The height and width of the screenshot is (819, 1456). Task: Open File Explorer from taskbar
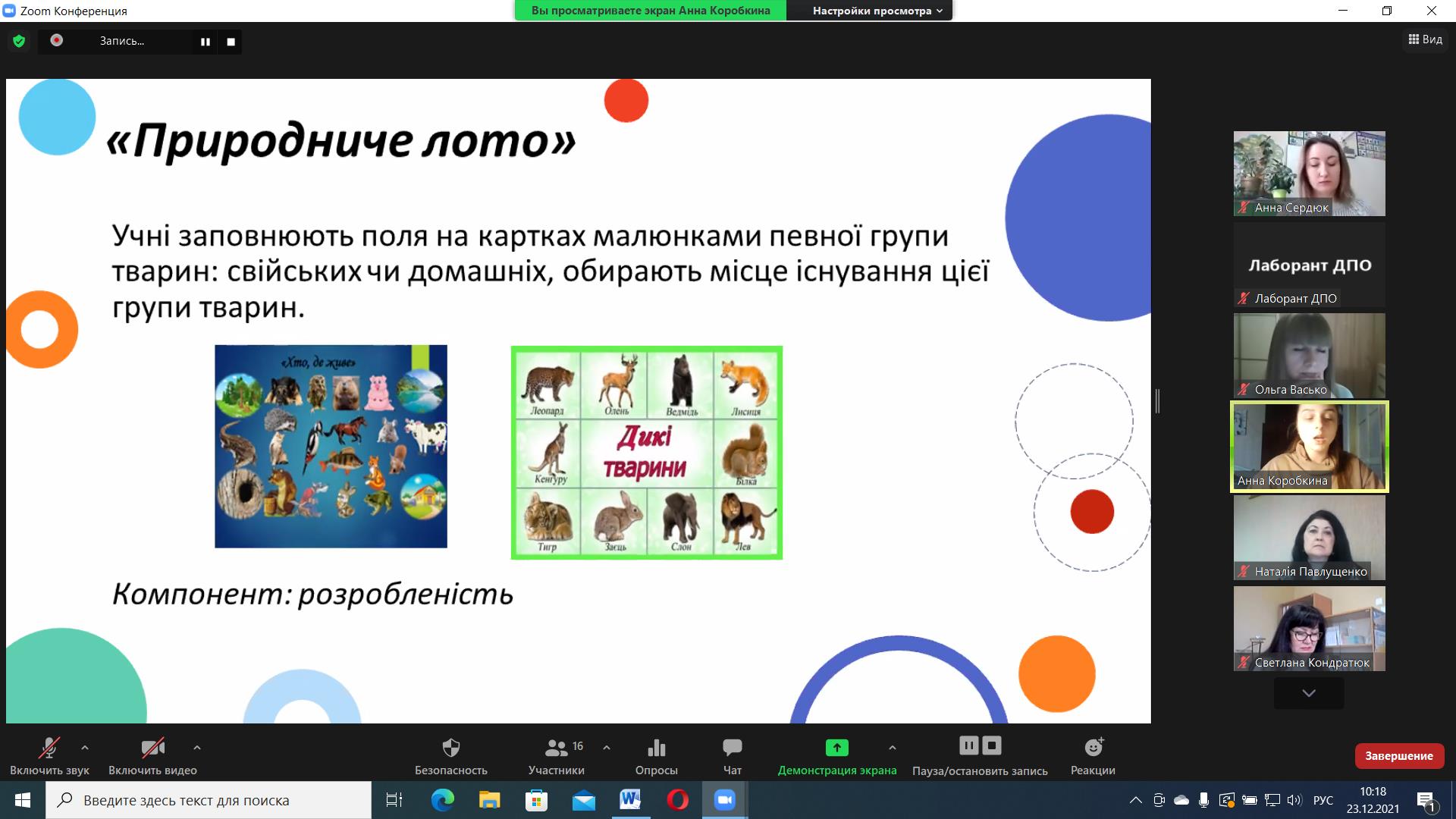pos(489,800)
